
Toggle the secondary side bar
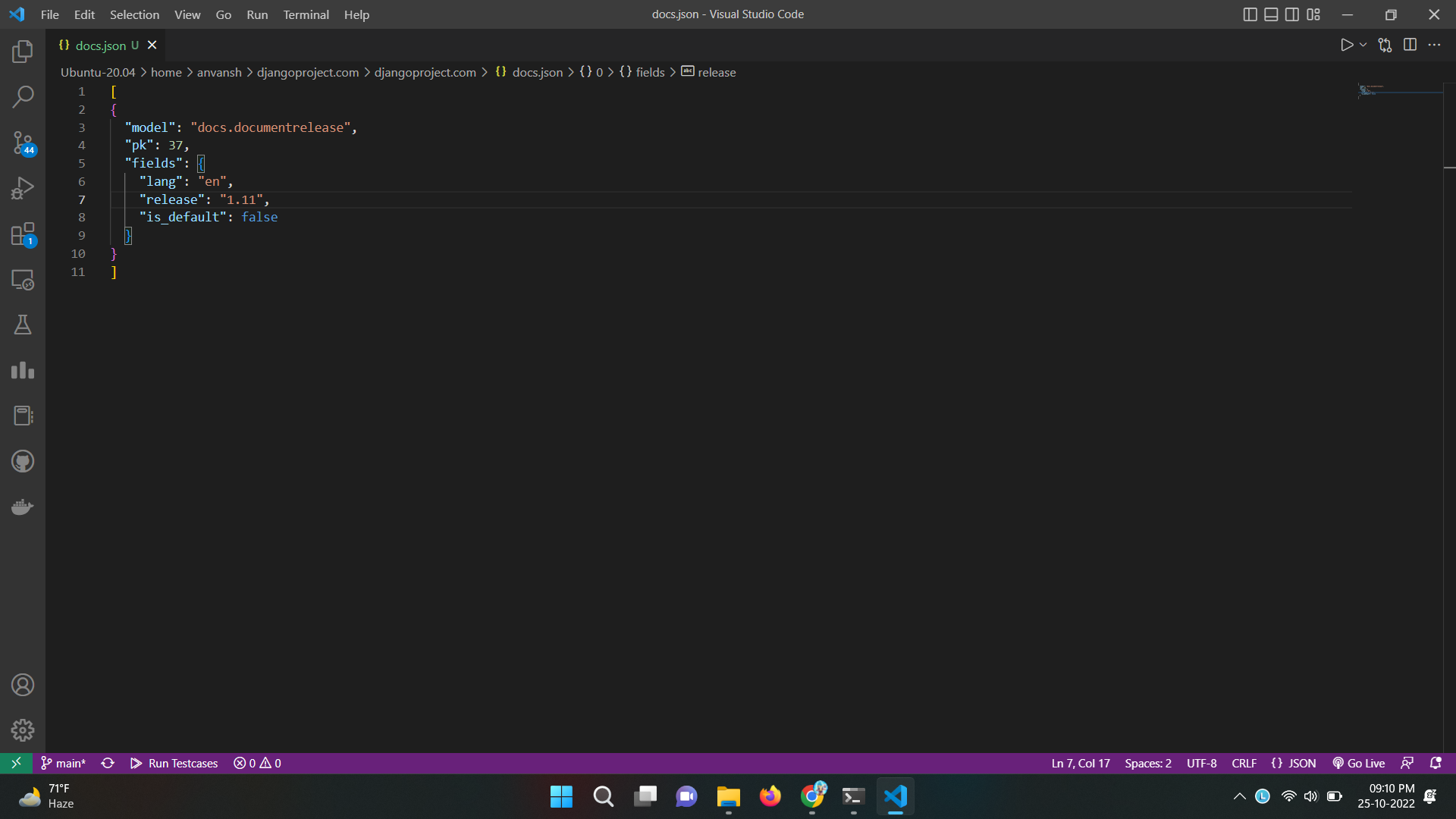pos(1291,14)
